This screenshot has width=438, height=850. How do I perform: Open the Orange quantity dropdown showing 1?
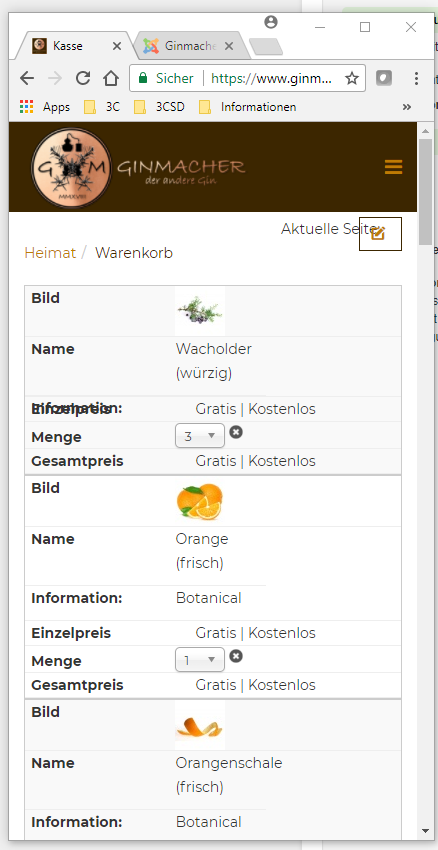tap(200, 660)
